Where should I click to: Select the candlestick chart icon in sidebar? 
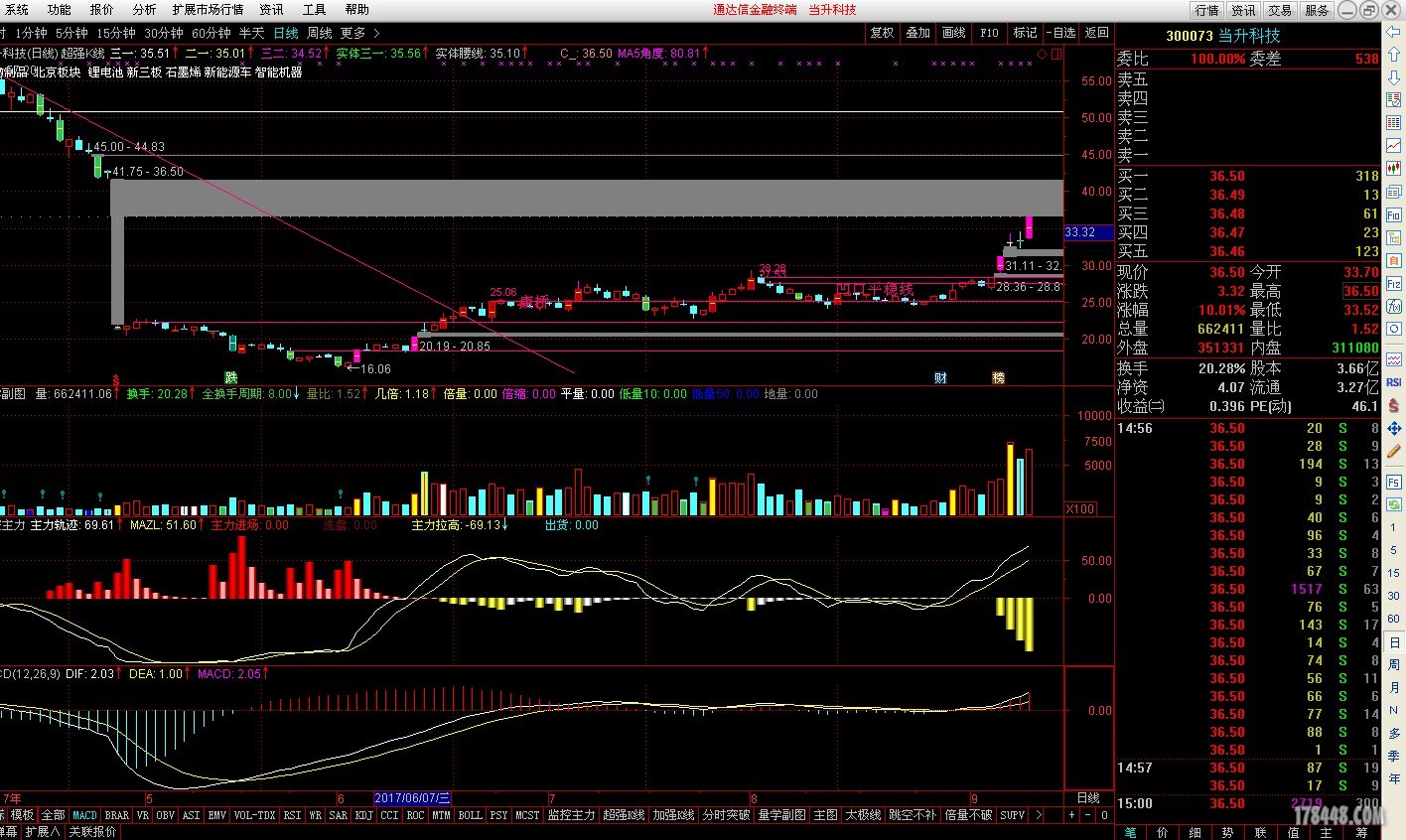1394,169
